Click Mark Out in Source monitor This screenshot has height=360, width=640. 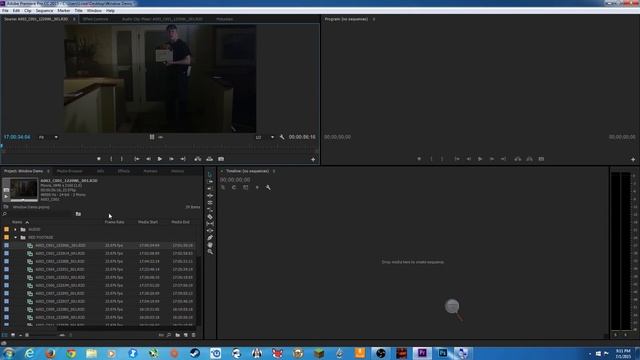(122, 159)
